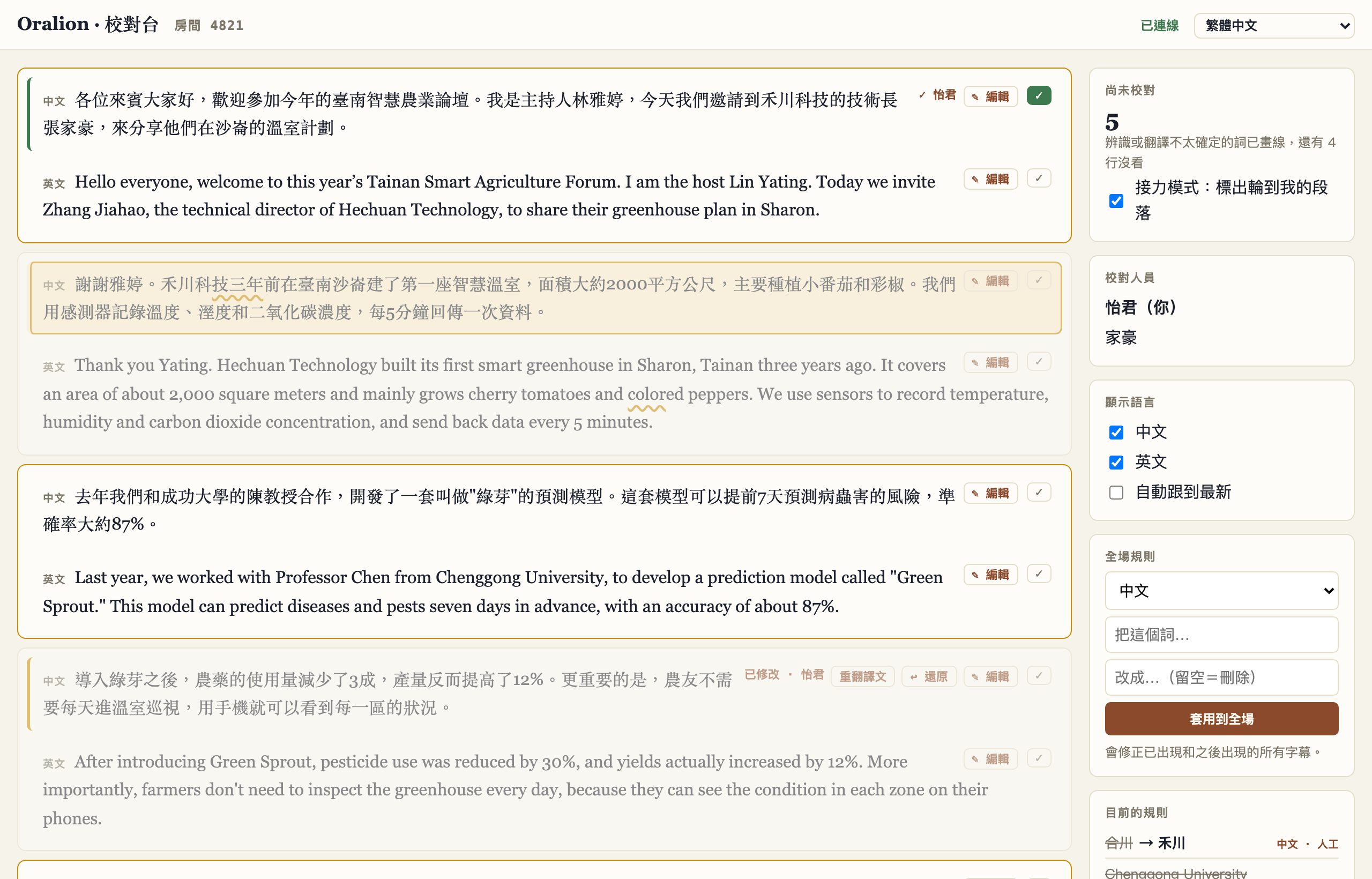The height and width of the screenshot is (879, 1372).
Task: Edit the Chinese line starting 各位來賓大家好
Action: pos(991,96)
